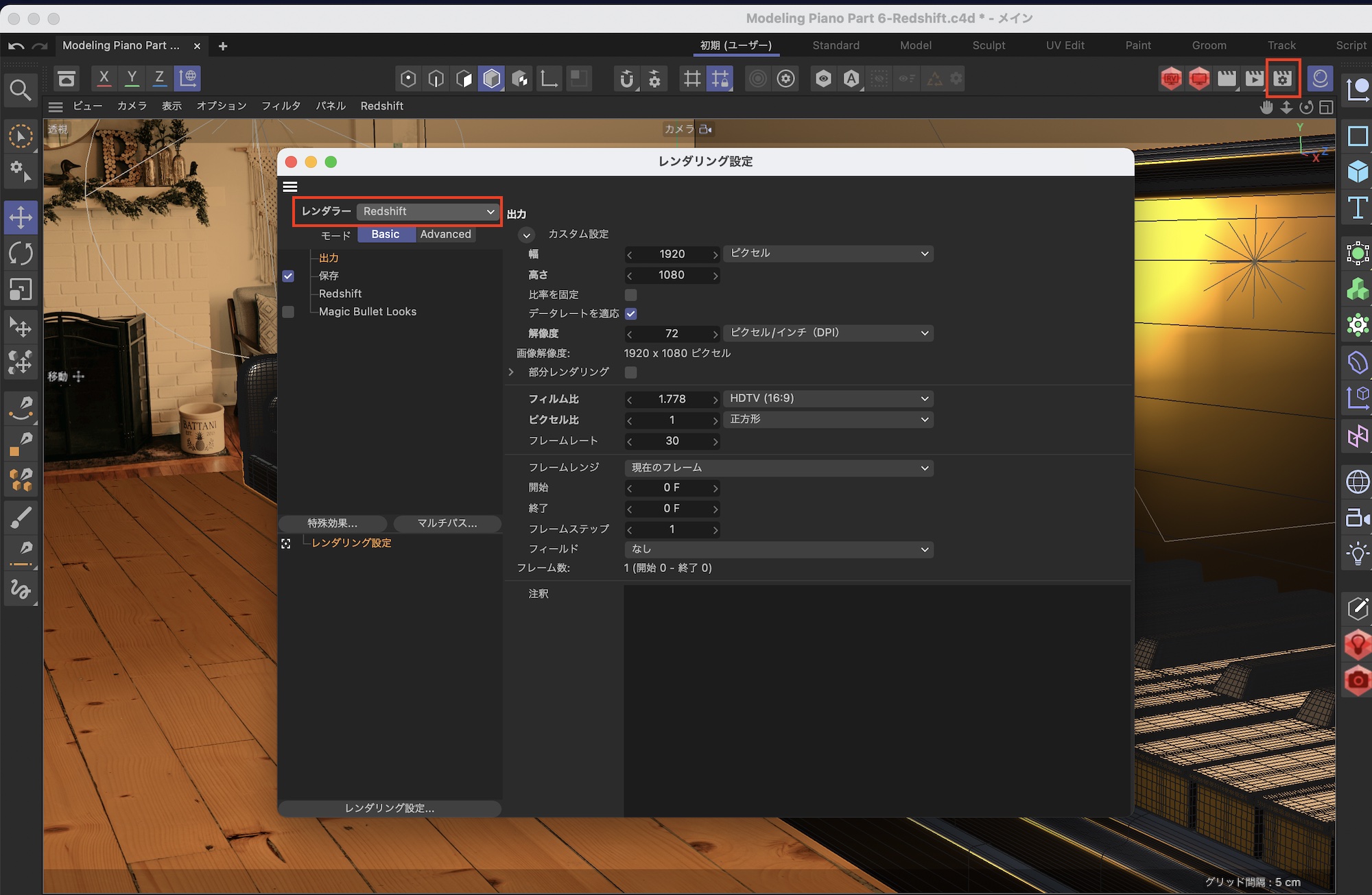Expand the 部分レンダリング disclosure arrow
This screenshot has height=895, width=1372.
tap(511, 372)
